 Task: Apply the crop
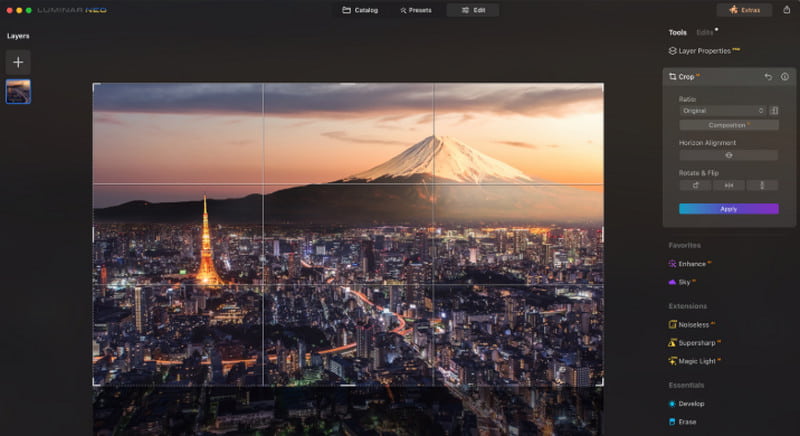coord(729,209)
